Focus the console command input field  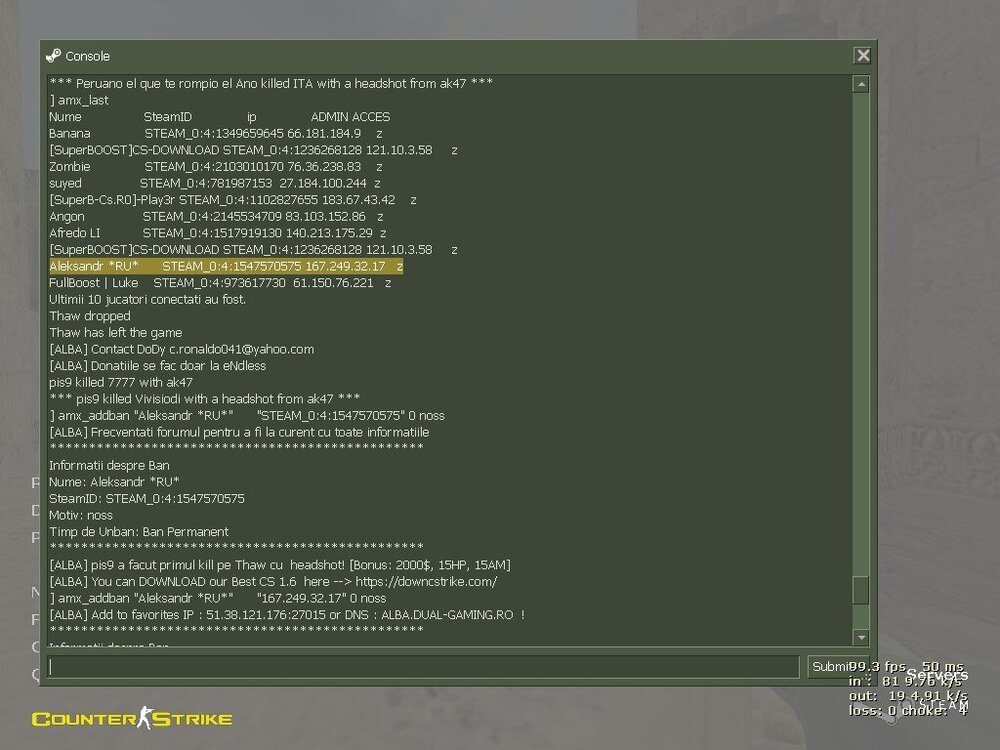click(423, 667)
